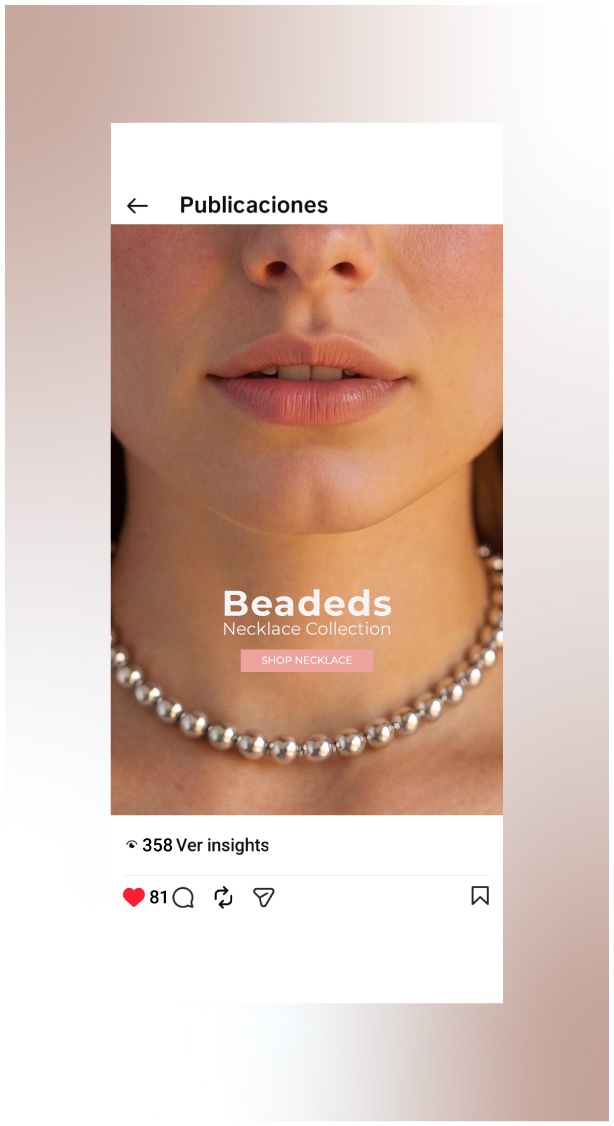
Task: Open Ver insights
Action: coord(223,845)
